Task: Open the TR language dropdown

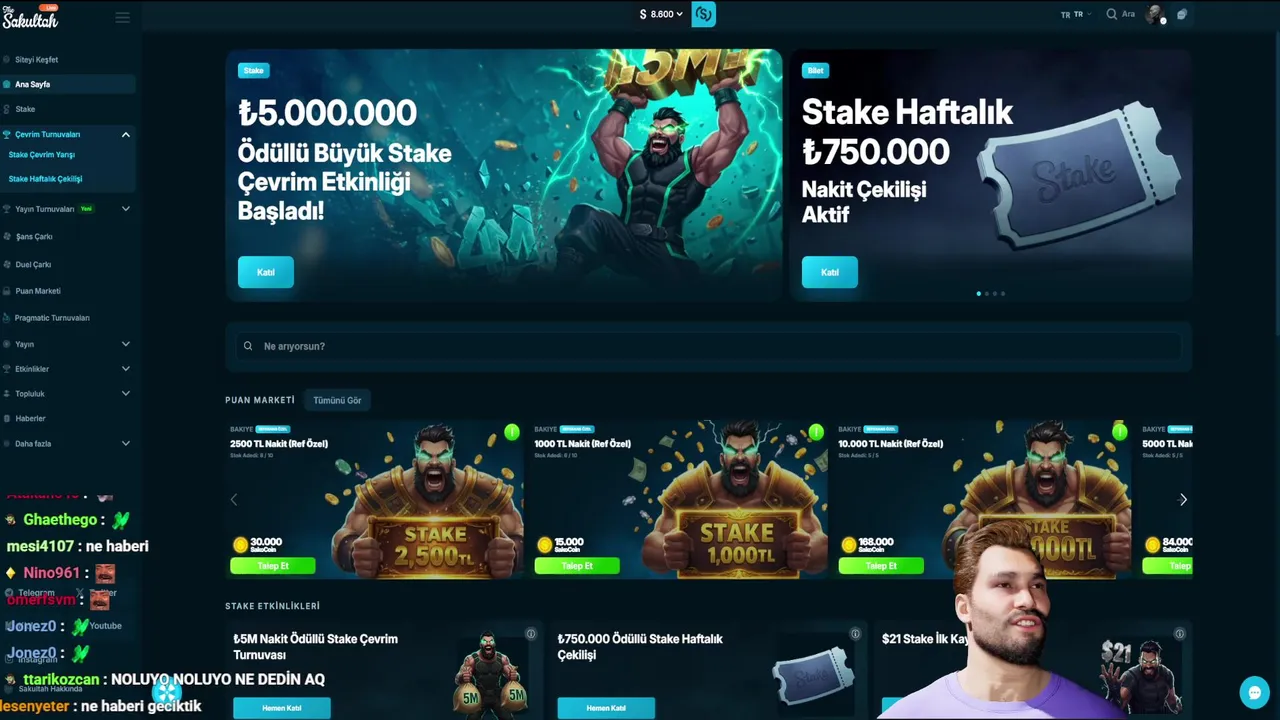Action: (1076, 15)
